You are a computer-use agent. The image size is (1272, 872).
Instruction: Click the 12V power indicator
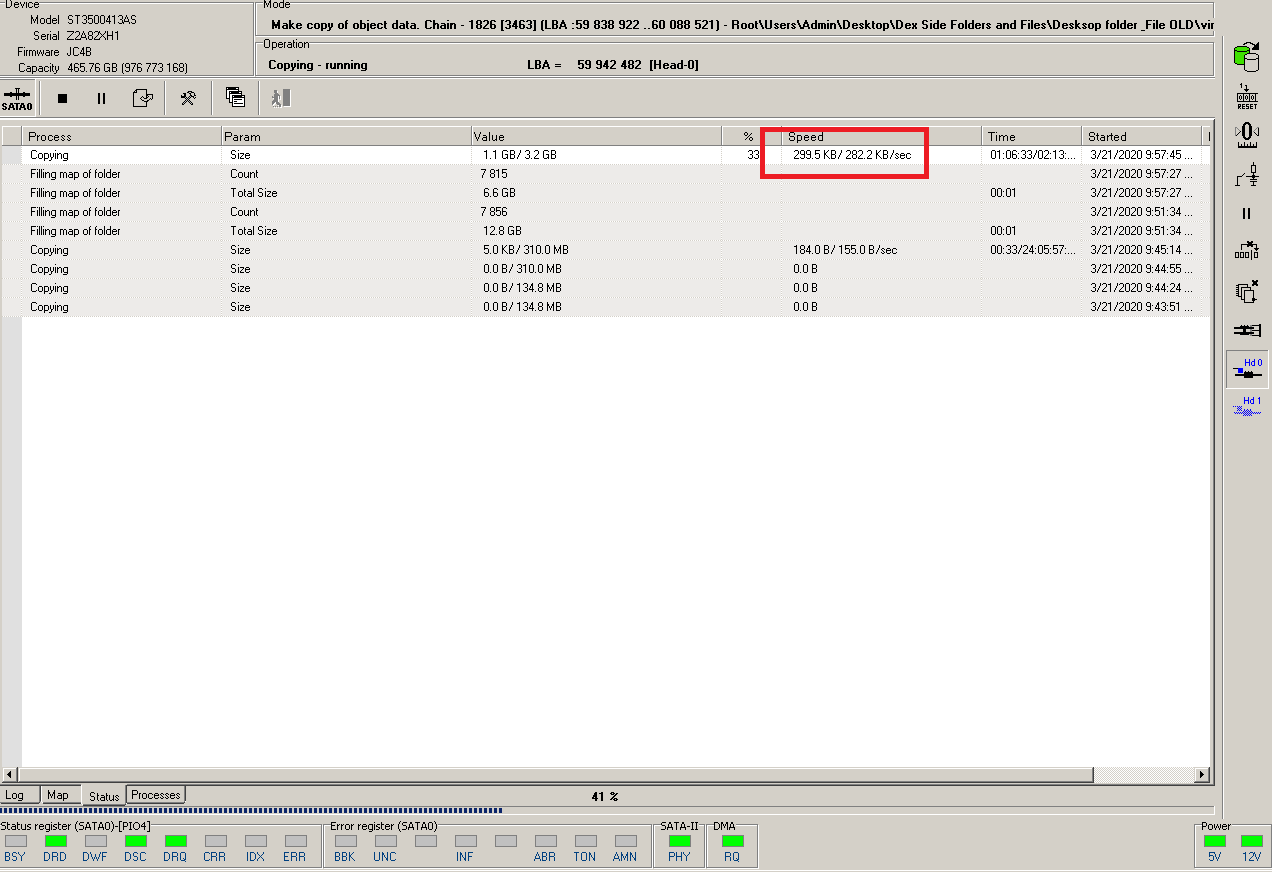point(1251,841)
